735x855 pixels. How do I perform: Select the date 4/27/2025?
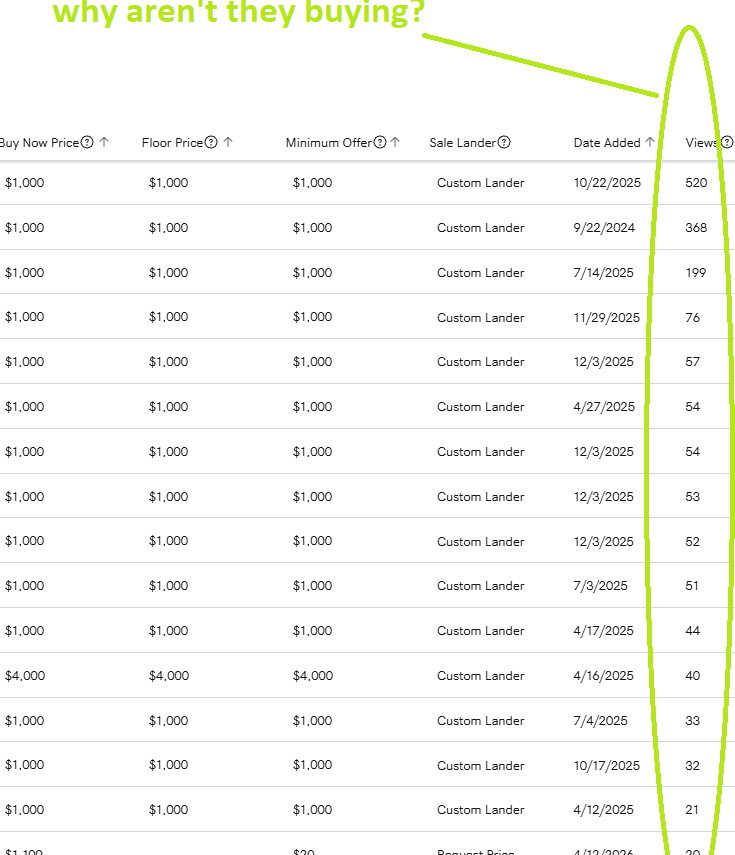(x=604, y=407)
